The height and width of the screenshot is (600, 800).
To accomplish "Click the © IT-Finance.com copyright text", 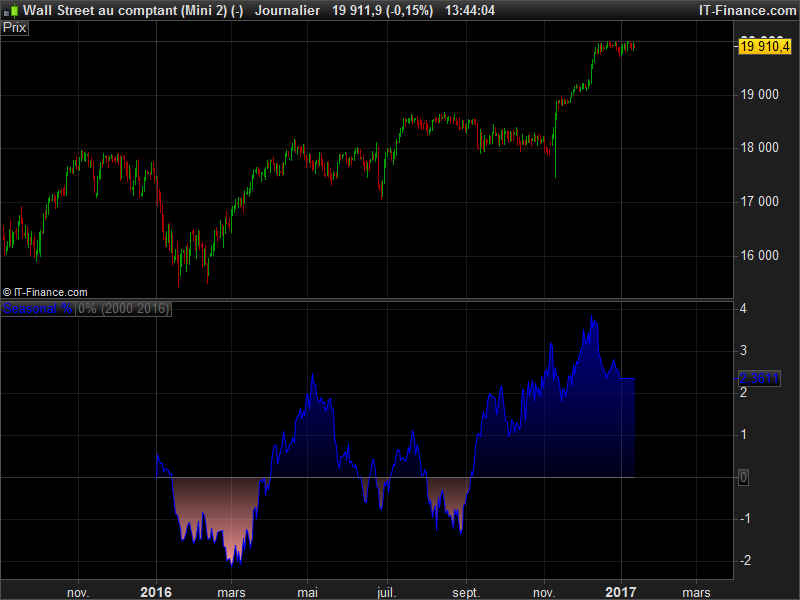I will [45, 292].
